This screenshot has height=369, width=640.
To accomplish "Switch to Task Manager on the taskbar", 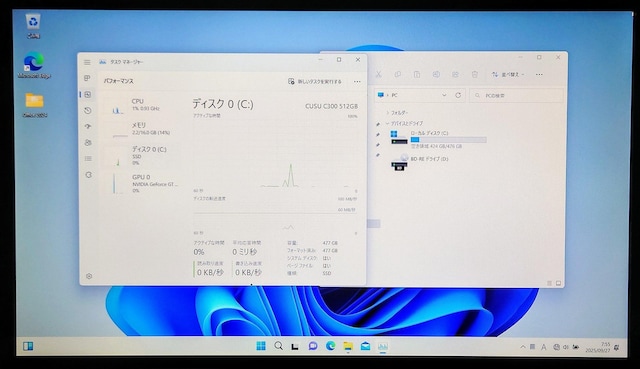I will point(382,346).
